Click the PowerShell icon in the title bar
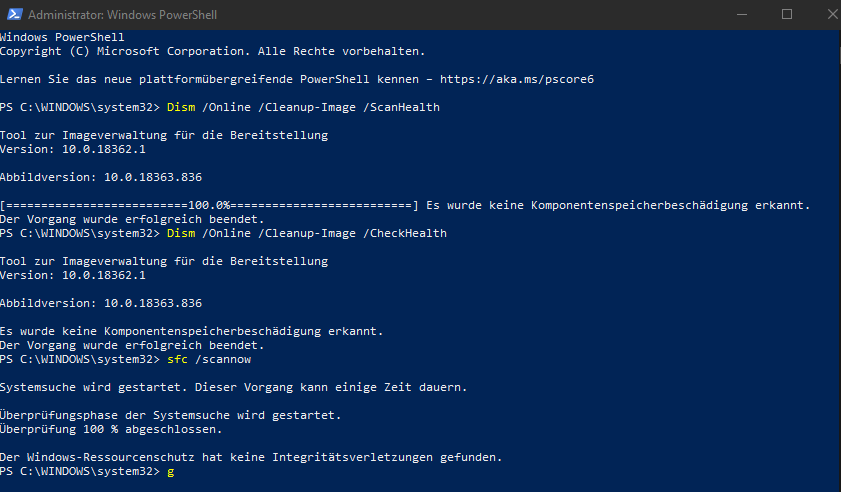The height and width of the screenshot is (492, 841). (13, 14)
